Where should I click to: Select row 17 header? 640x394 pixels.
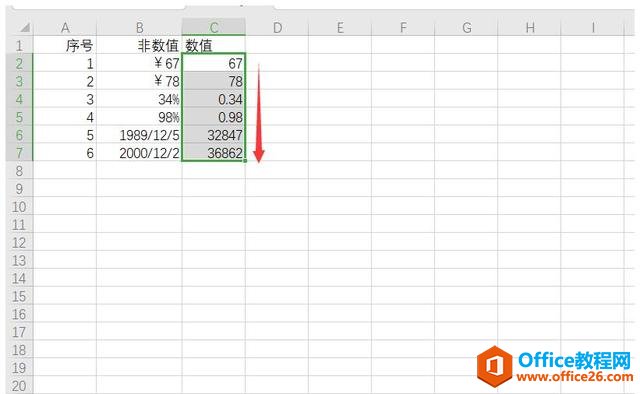point(19,332)
